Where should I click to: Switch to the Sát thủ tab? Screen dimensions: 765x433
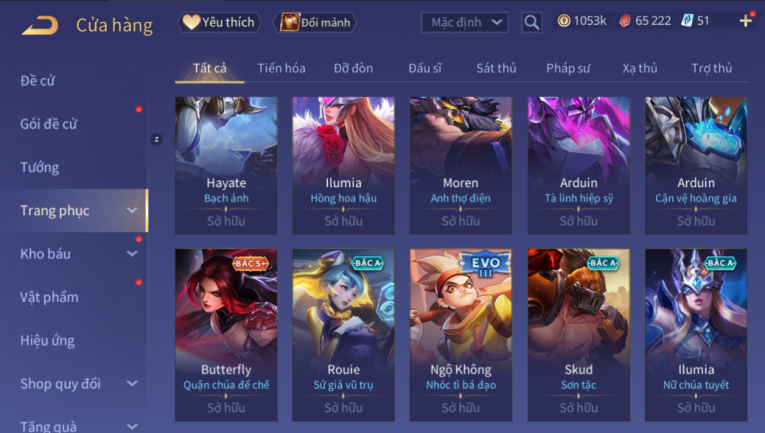click(x=496, y=68)
